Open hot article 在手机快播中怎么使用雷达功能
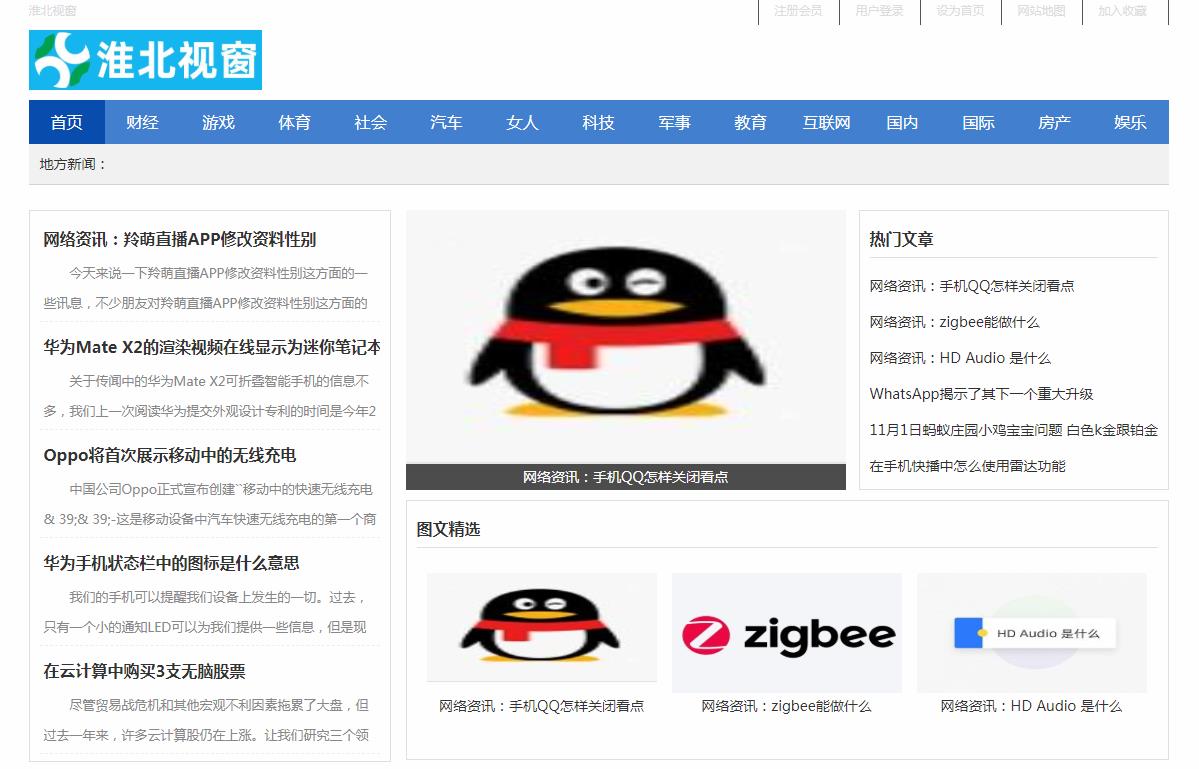This screenshot has width=1199, height=769. [x=967, y=466]
